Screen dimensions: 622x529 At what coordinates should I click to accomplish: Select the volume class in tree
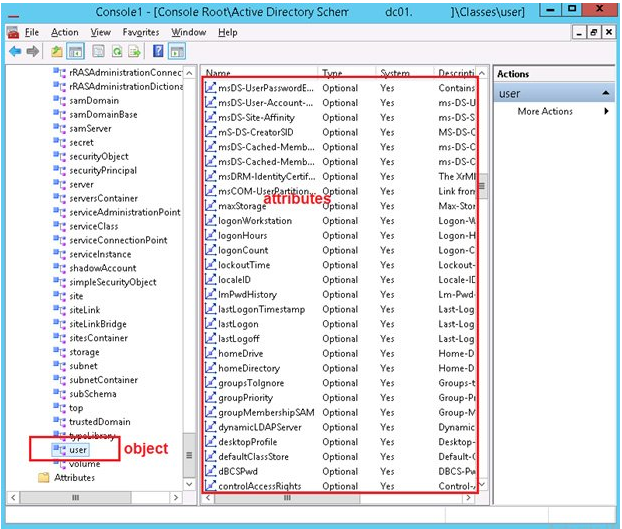coord(84,464)
